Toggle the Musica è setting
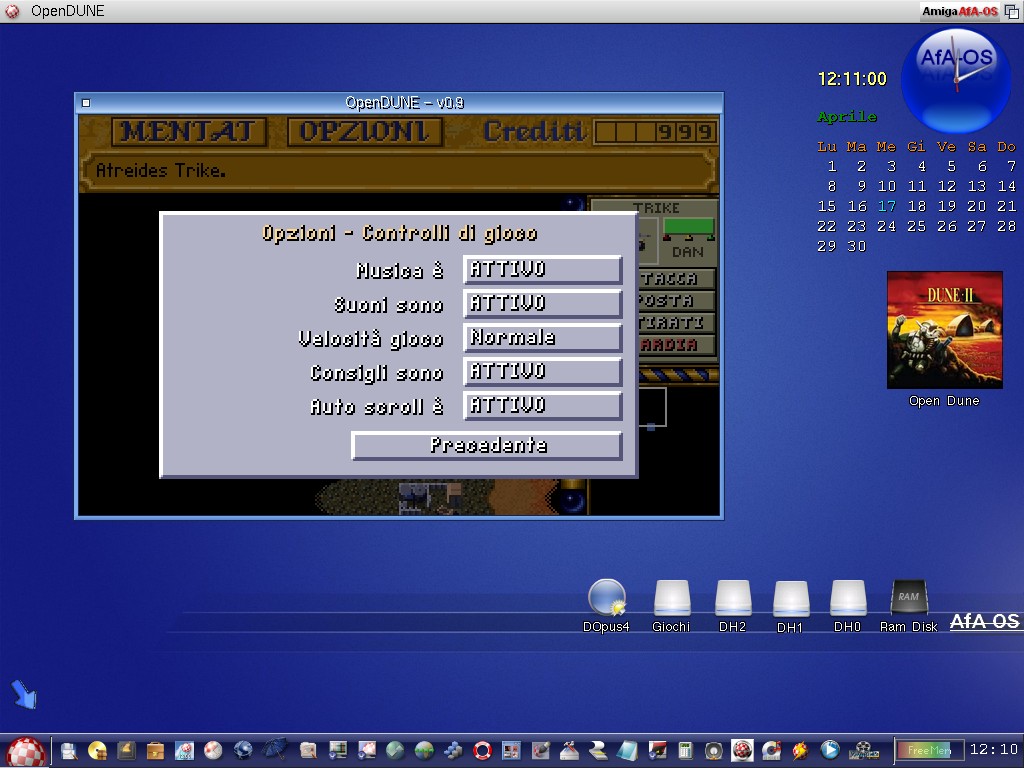 point(542,270)
